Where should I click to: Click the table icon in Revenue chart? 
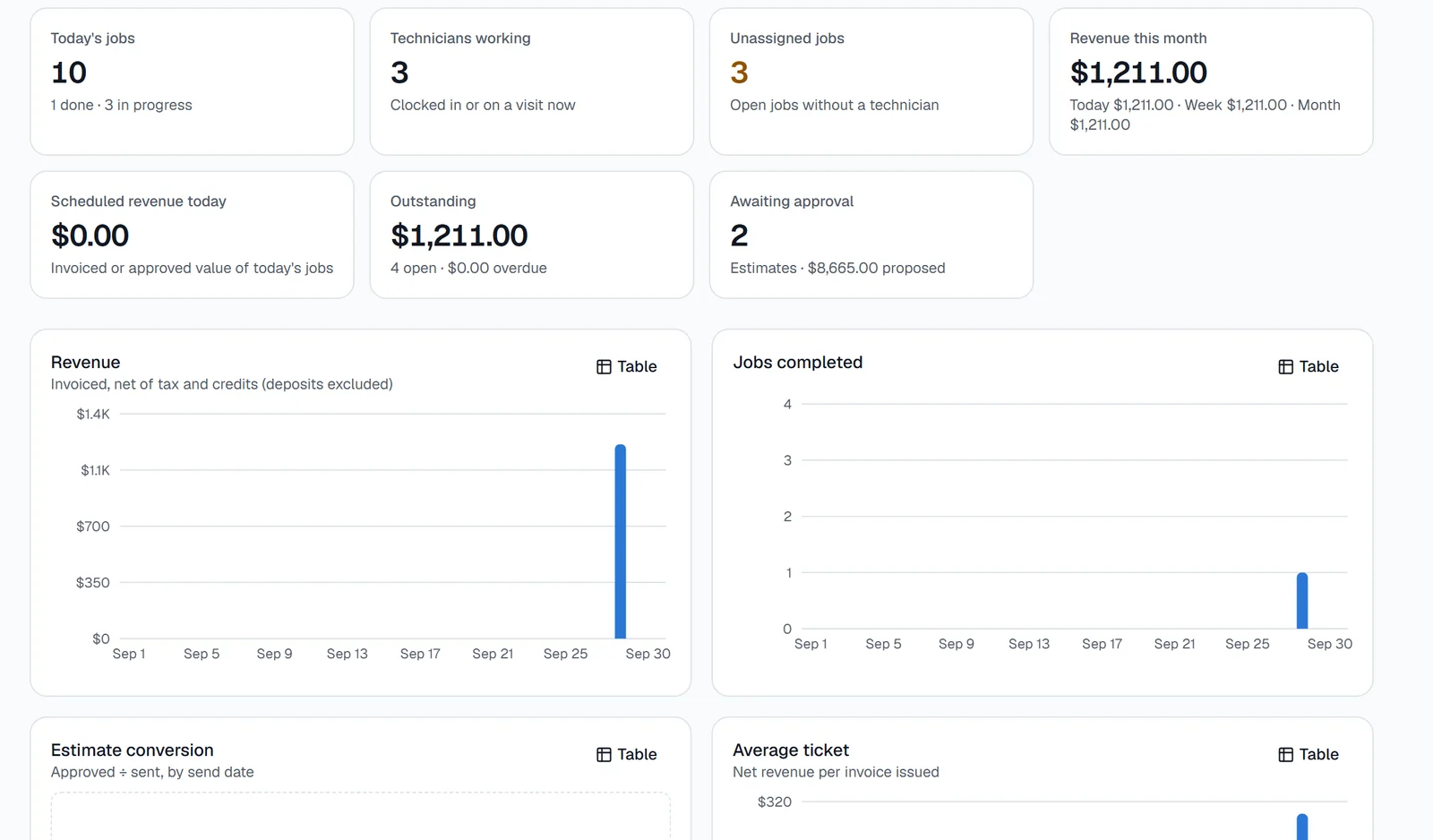(604, 367)
